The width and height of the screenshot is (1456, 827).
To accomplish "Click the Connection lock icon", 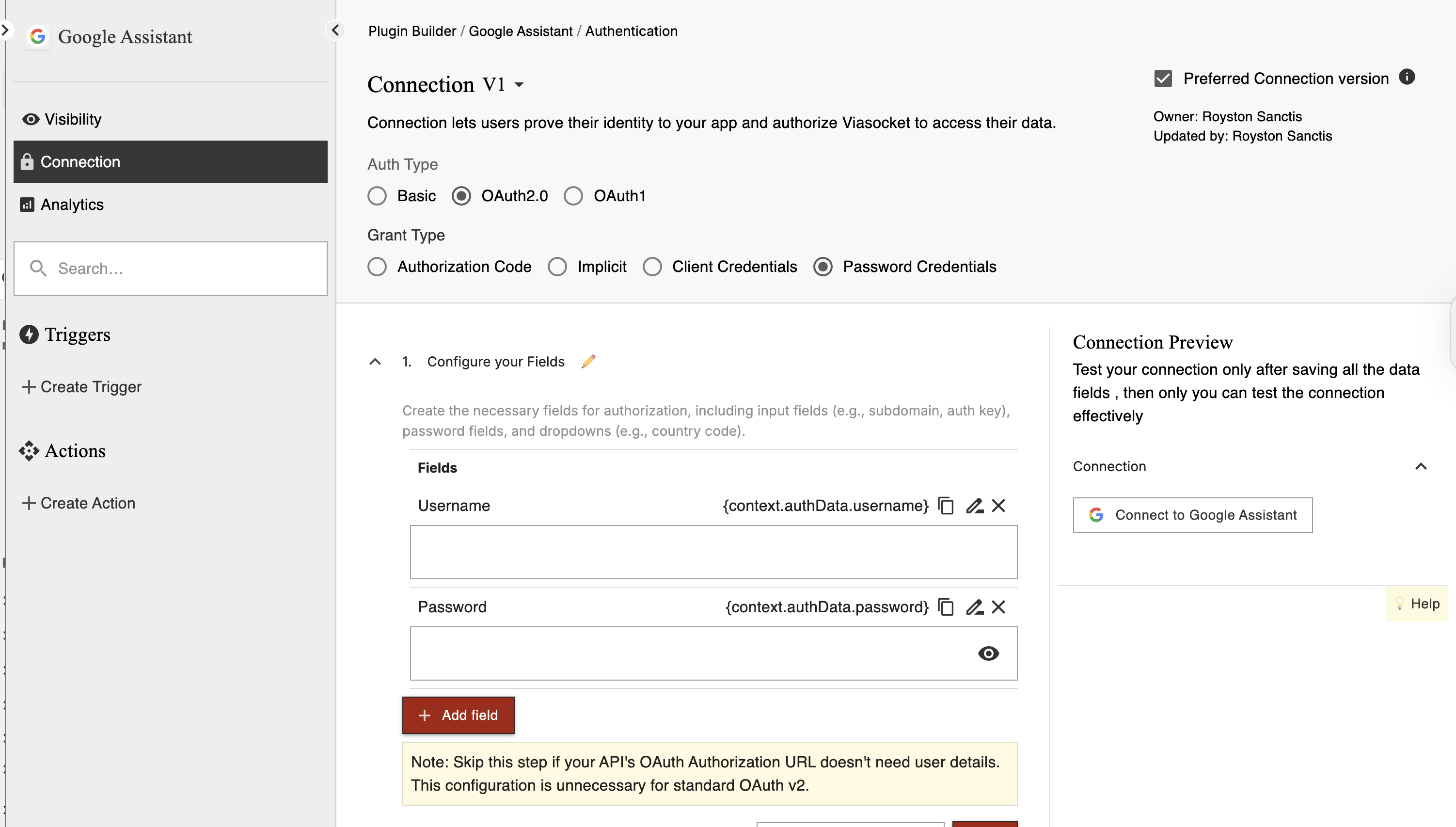I will tap(27, 162).
